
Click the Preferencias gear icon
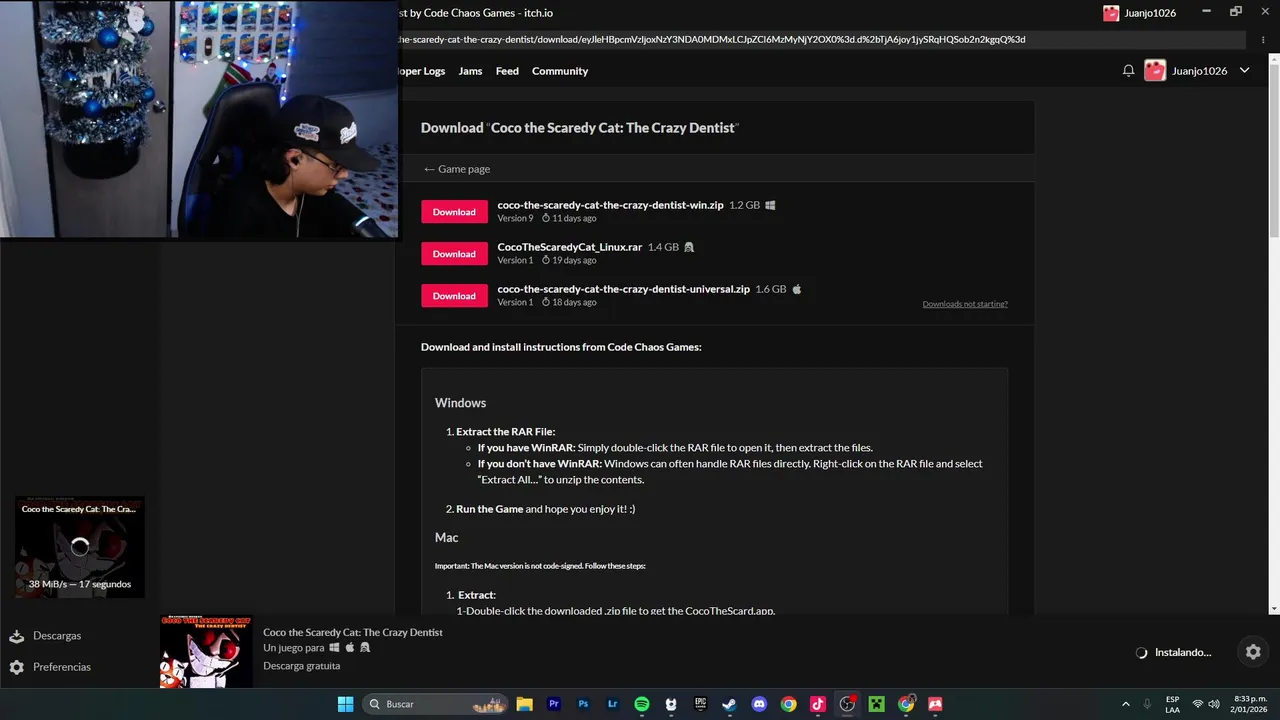[16, 667]
